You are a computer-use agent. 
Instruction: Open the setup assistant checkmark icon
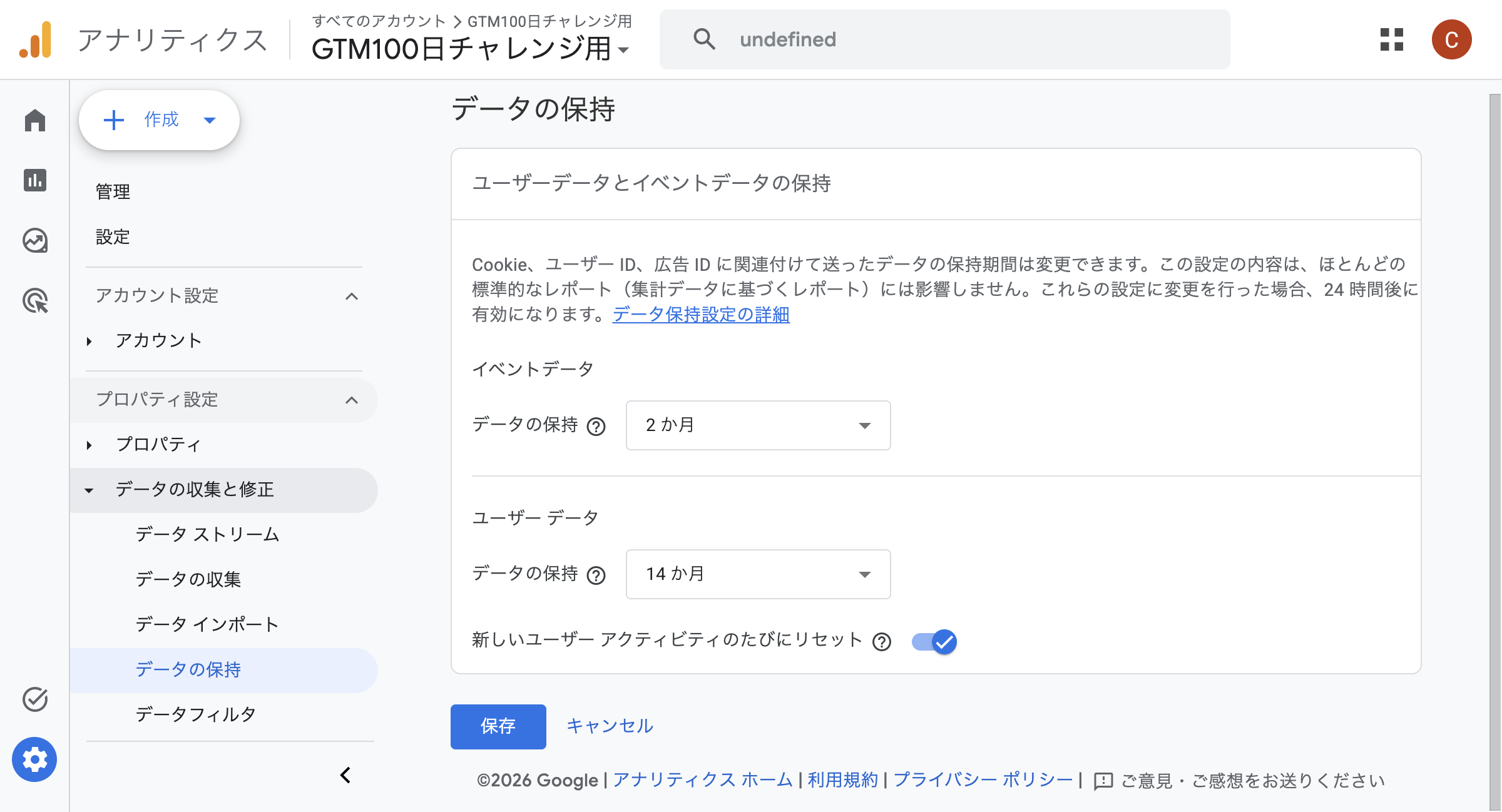pos(35,699)
